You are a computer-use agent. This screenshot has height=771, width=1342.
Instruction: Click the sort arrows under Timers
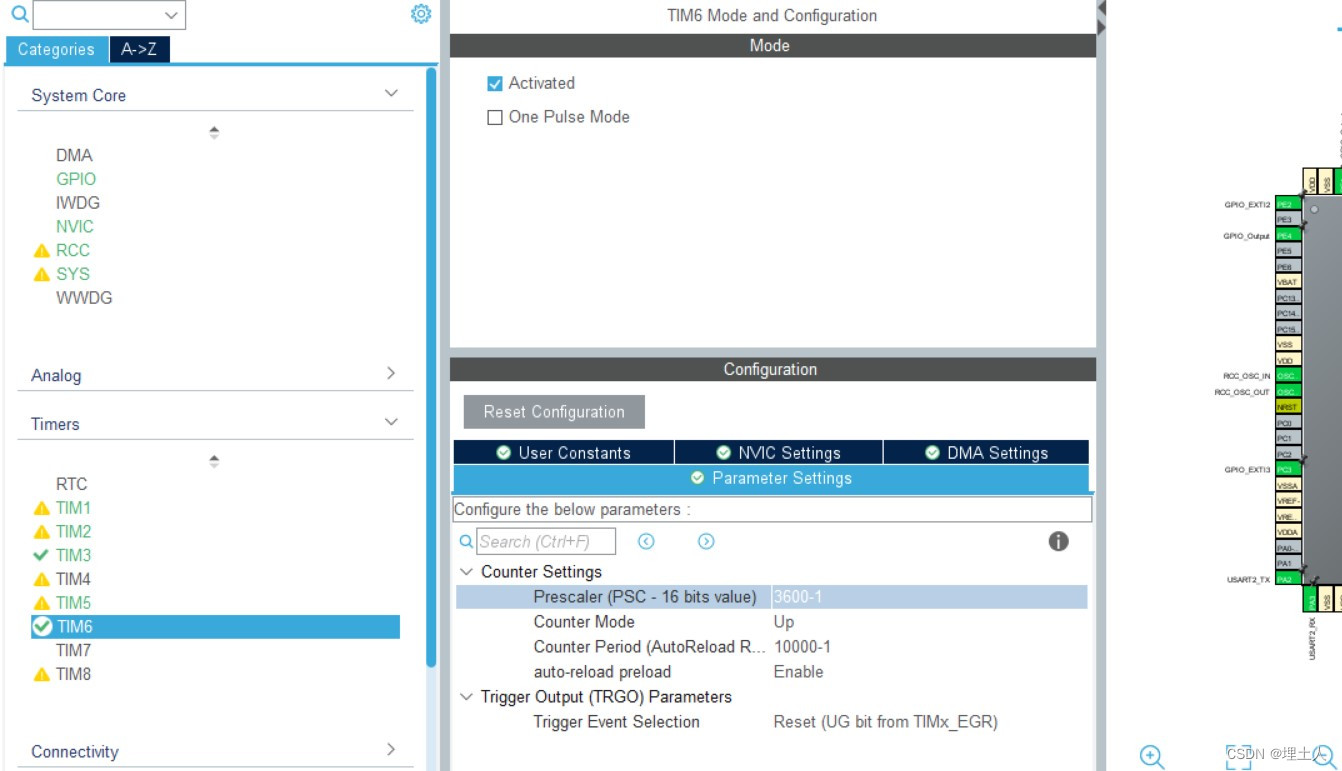tap(214, 461)
